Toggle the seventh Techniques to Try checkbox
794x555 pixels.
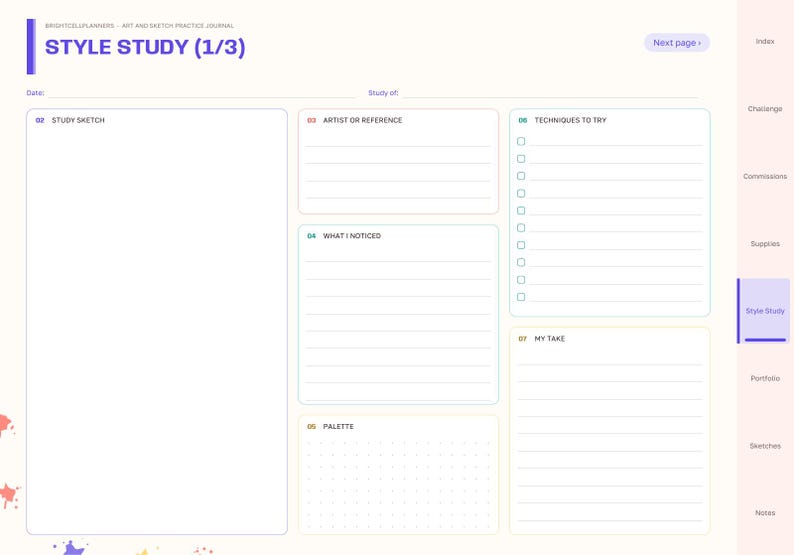[x=521, y=245]
